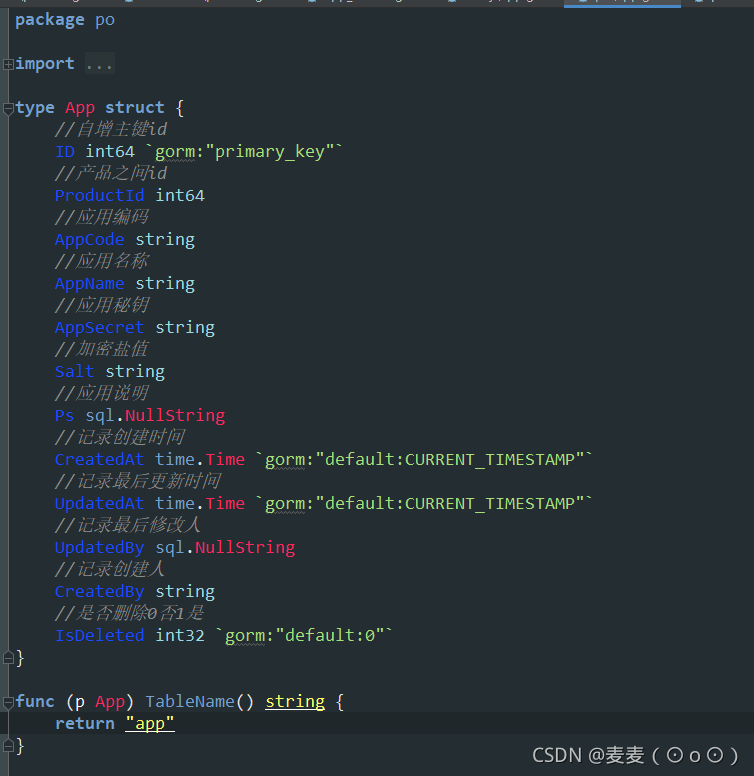Click 'App' receiver type in the func signature

(110, 701)
